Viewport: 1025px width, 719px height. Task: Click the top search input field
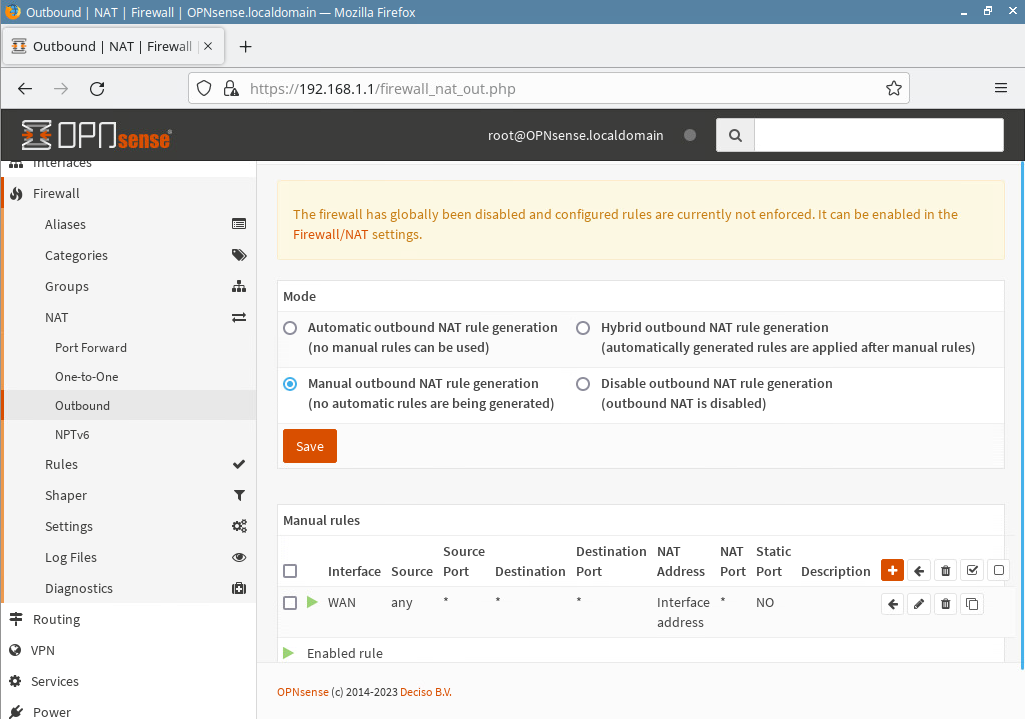pyautogui.click(x=878, y=135)
